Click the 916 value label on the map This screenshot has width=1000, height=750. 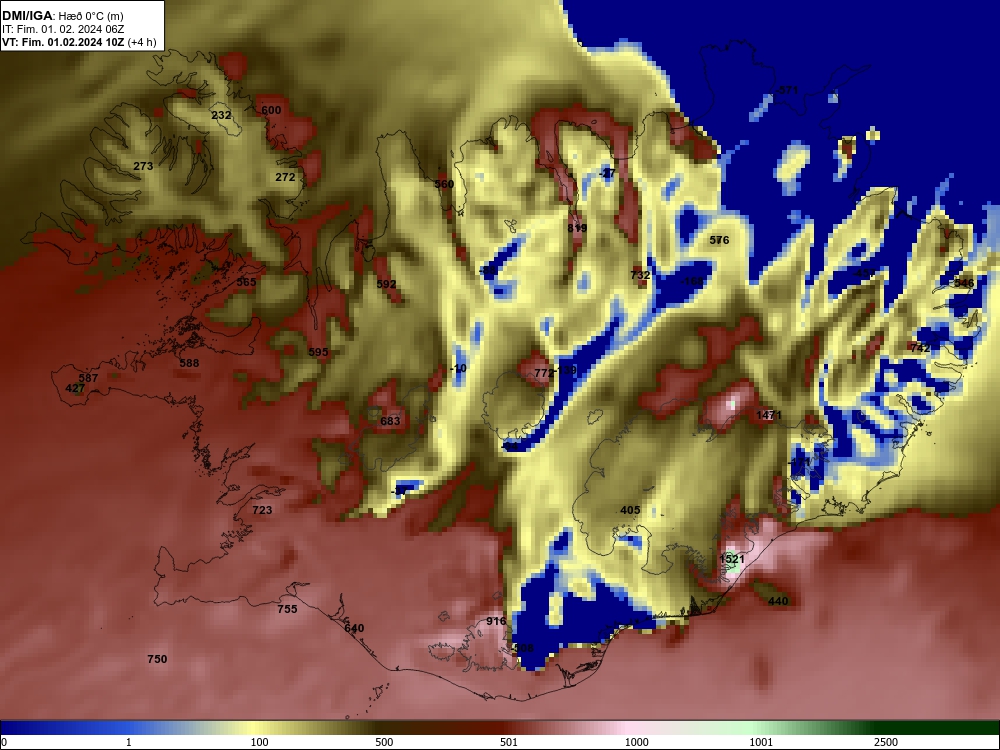(x=496, y=622)
